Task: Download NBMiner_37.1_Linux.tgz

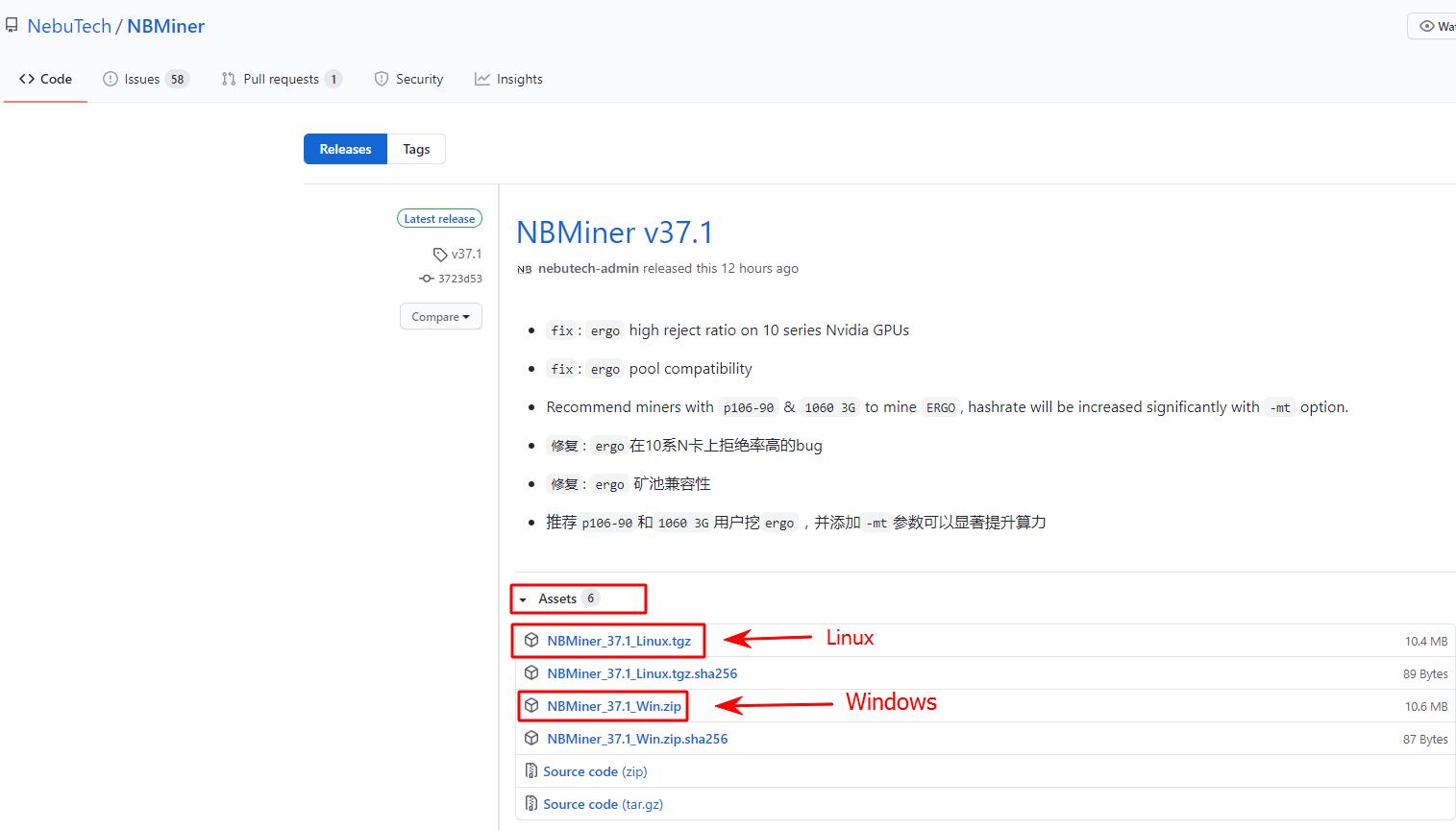Action: coord(619,641)
